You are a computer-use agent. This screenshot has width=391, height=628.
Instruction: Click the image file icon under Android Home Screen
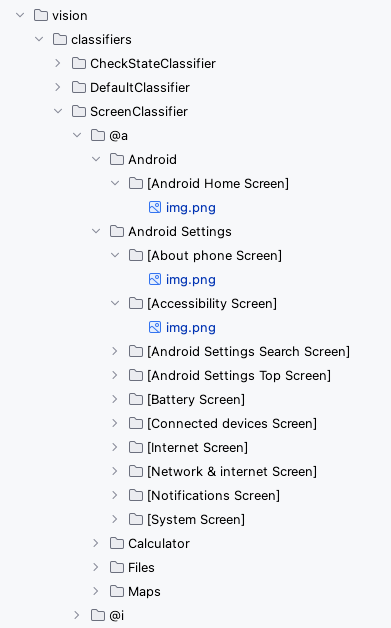155,207
